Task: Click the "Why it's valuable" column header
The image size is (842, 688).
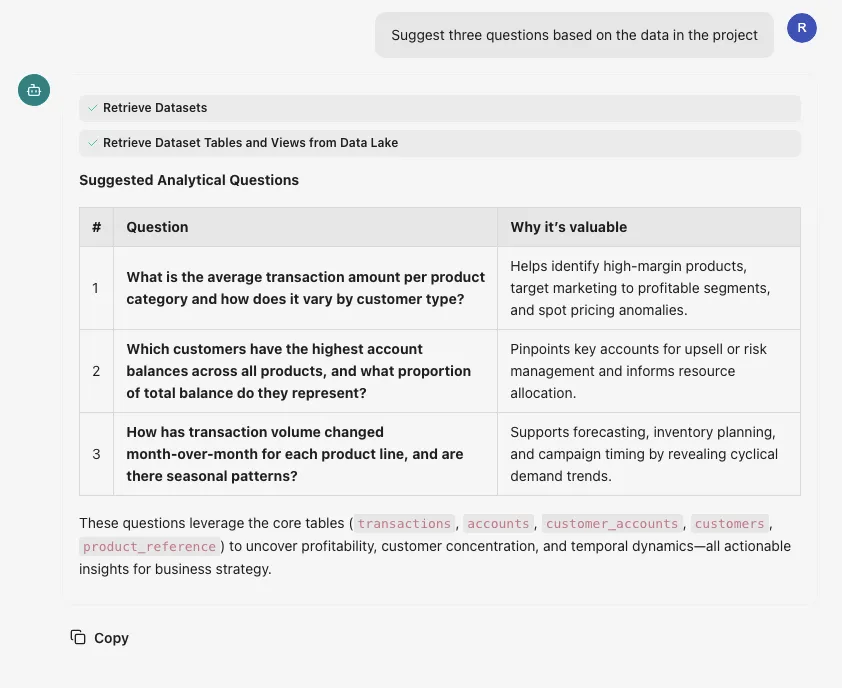Action: (x=568, y=227)
